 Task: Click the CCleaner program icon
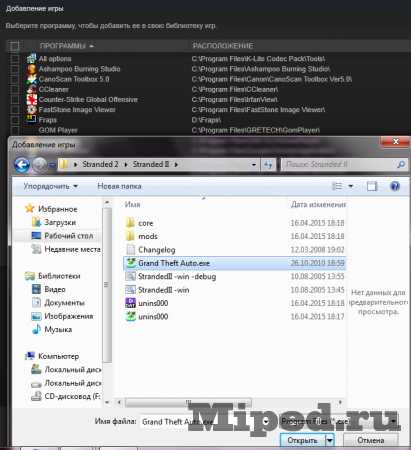pos(32,89)
